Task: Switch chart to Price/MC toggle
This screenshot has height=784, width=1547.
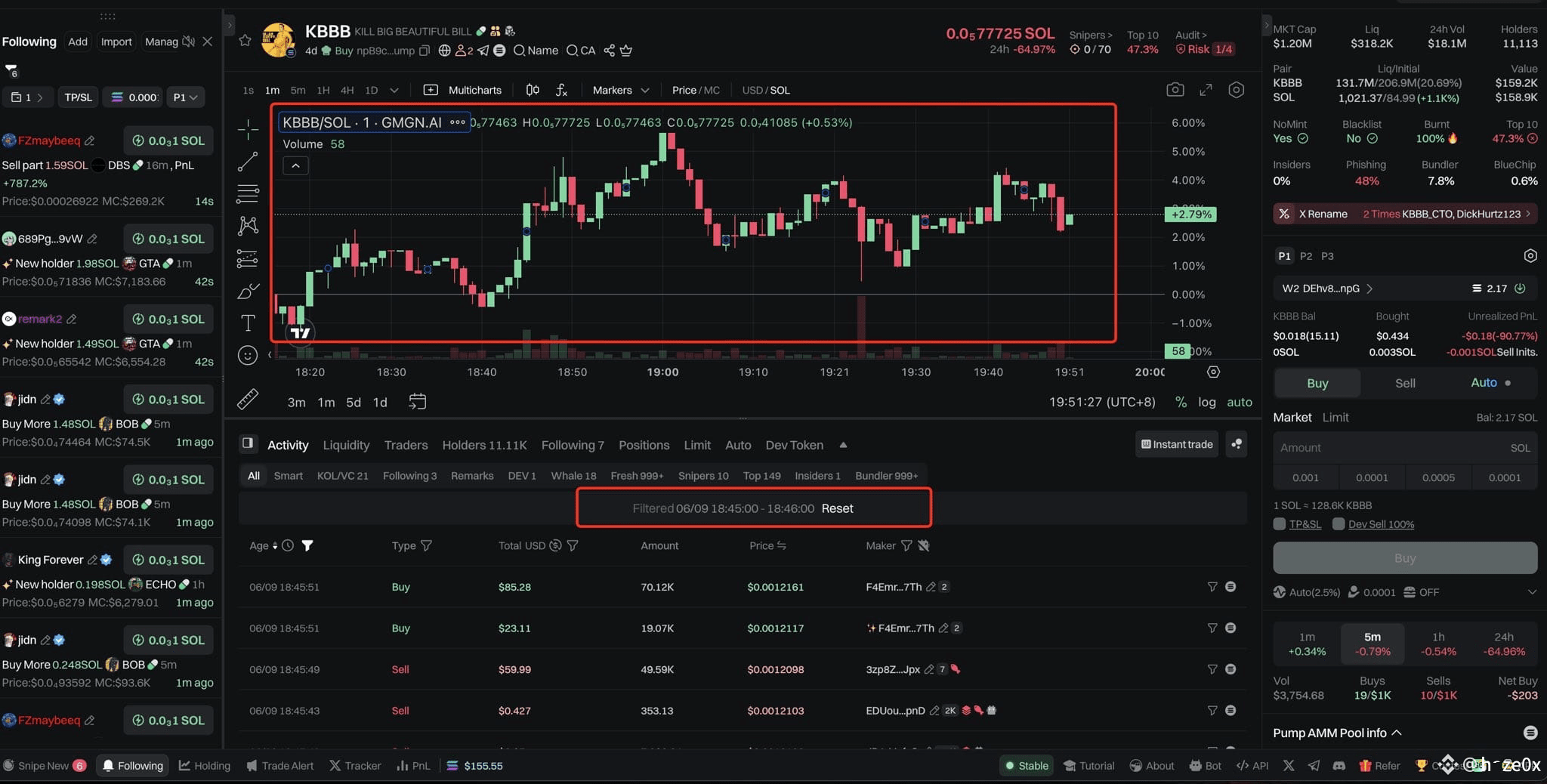Action: coord(696,90)
